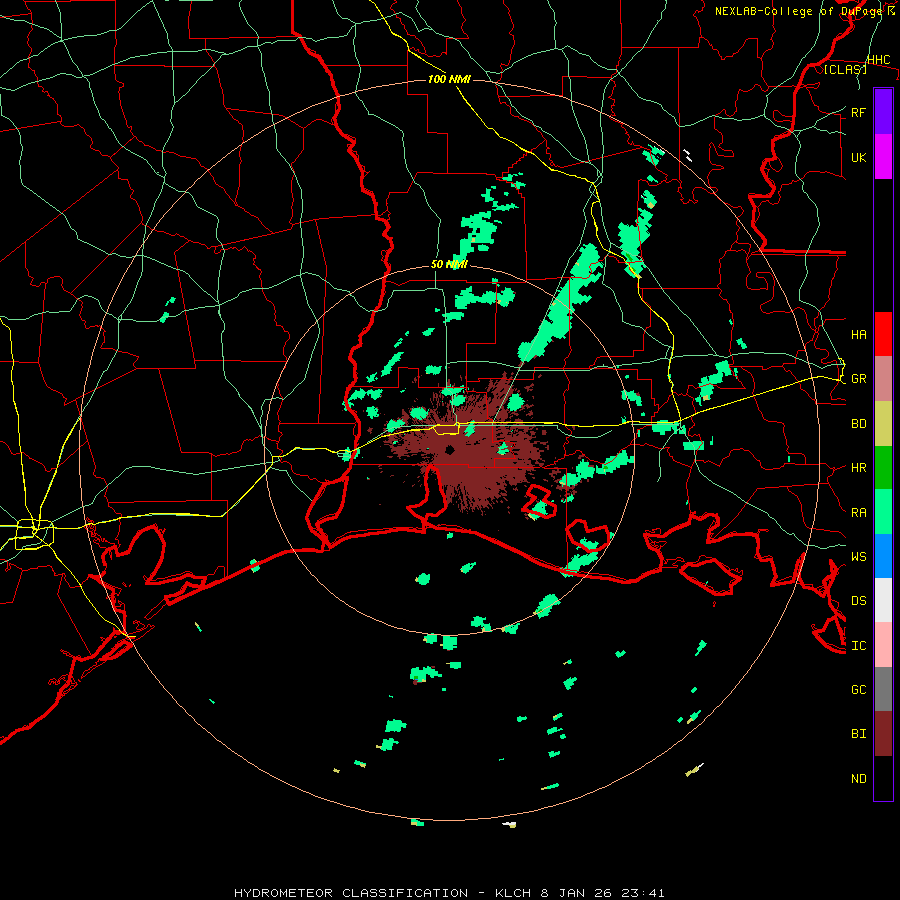Click the BI brown legend swatch
Screen dimensions: 900x900
[x=883, y=734]
